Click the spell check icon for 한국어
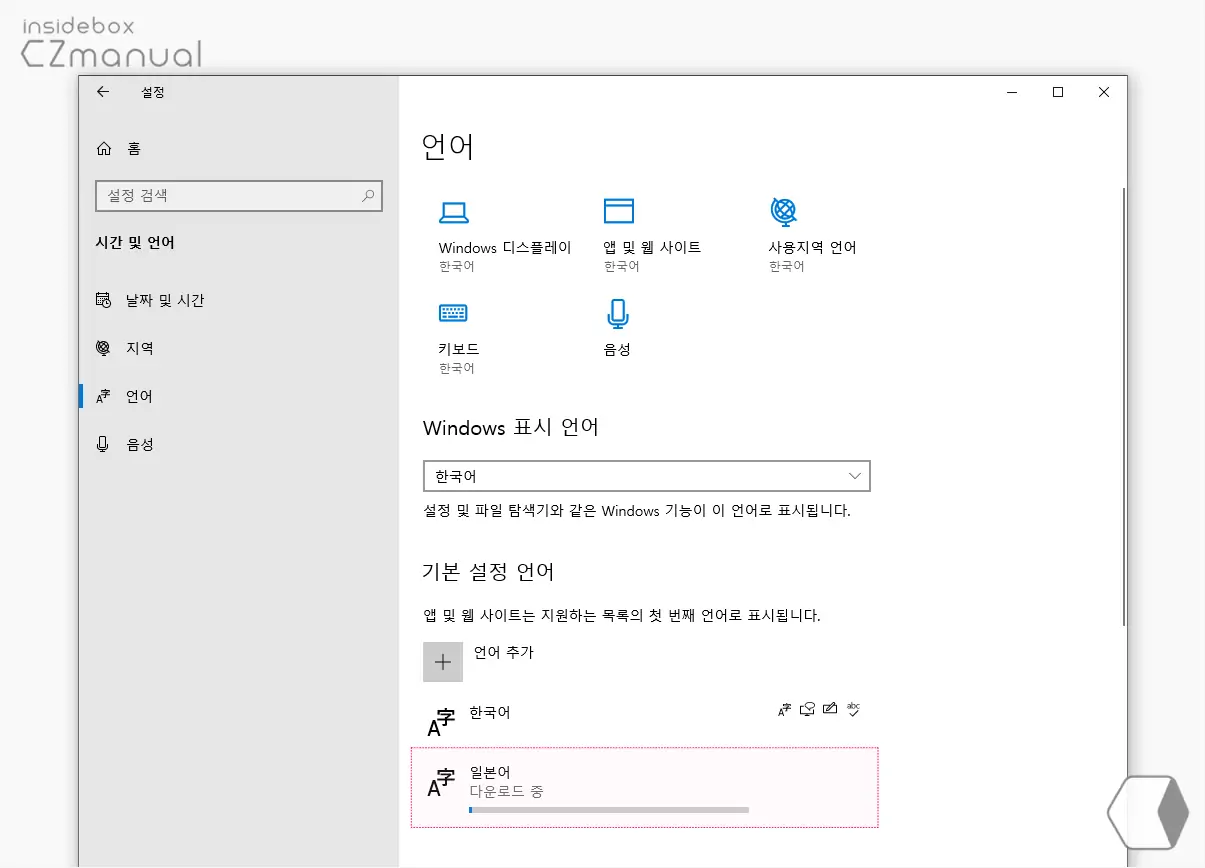The width and height of the screenshot is (1205, 868). pos(853,708)
